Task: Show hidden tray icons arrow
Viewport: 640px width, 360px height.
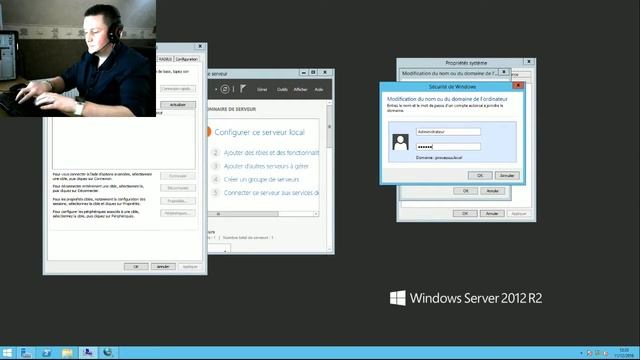Action: click(581, 353)
